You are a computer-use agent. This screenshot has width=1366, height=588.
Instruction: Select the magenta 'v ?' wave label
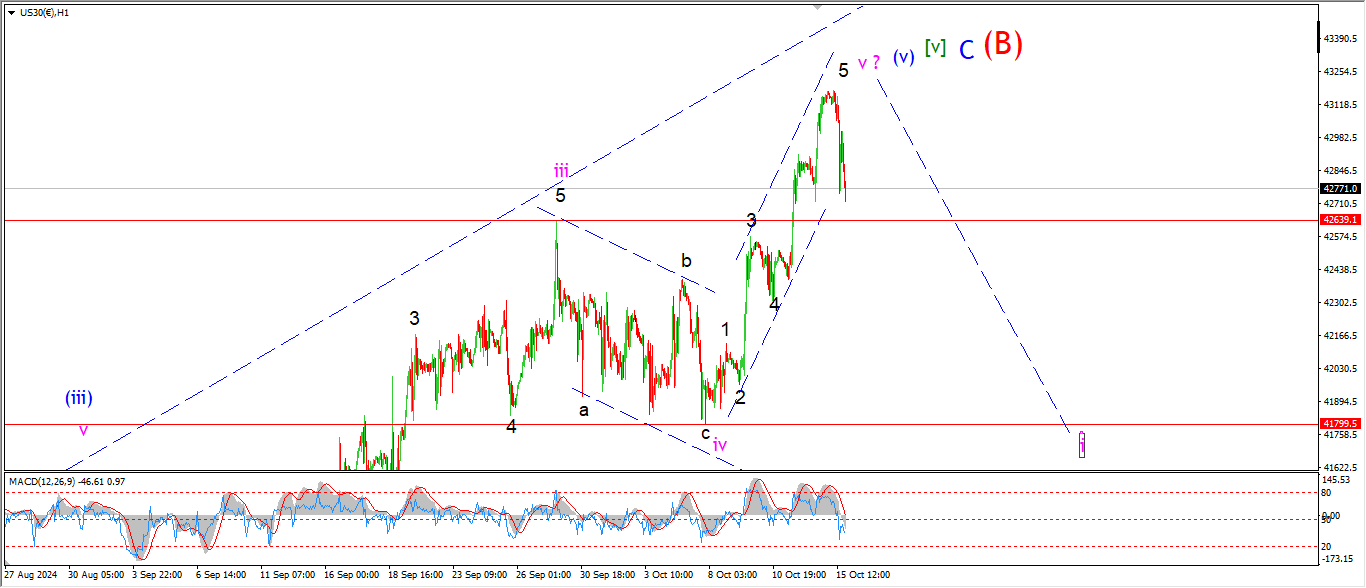pyautogui.click(x=869, y=61)
